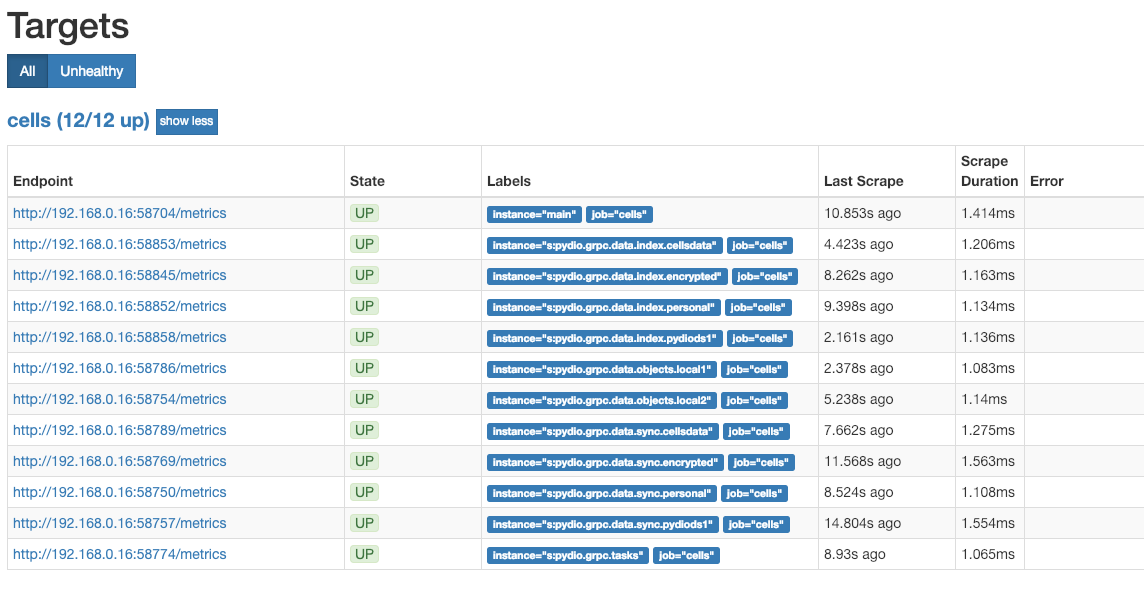
Task: Open endpoint 192.168.0.16:58786/metrics
Action: pos(120,368)
